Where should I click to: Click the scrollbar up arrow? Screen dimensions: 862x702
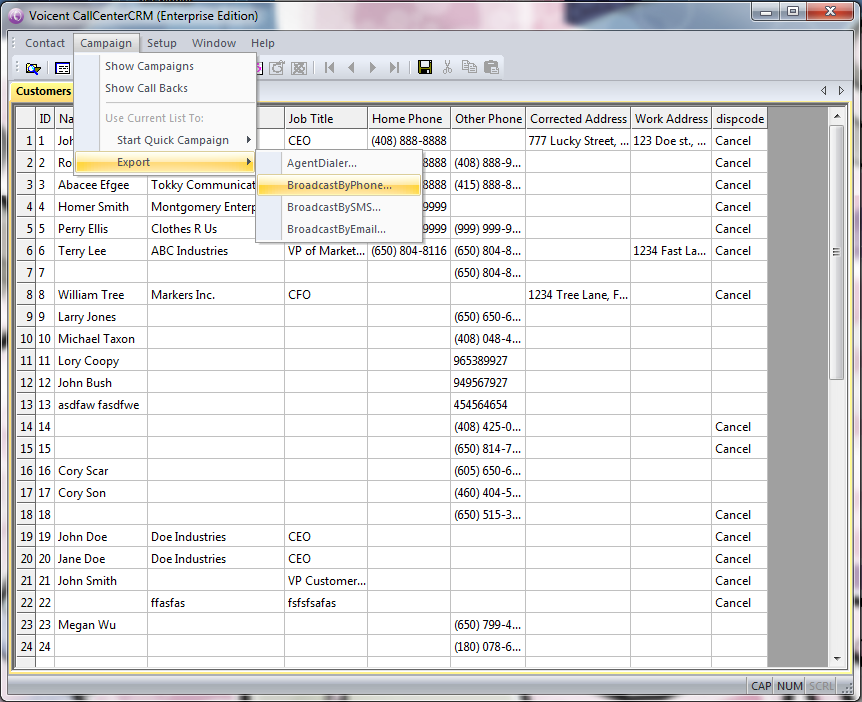[837, 116]
